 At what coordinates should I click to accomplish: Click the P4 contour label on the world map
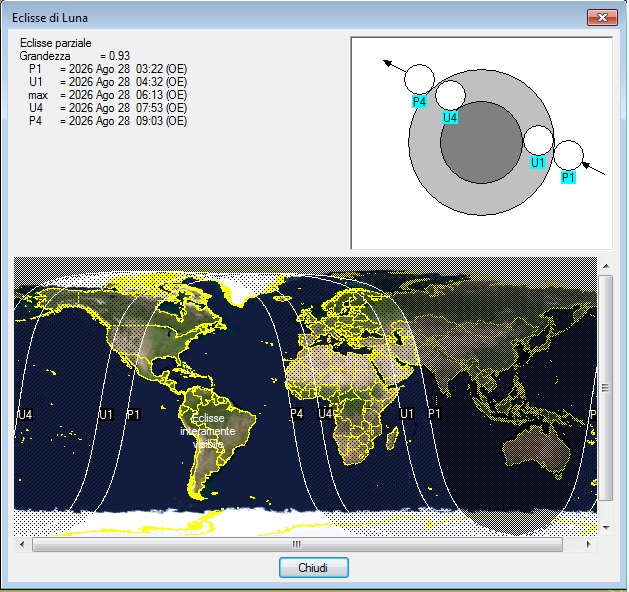(x=297, y=413)
